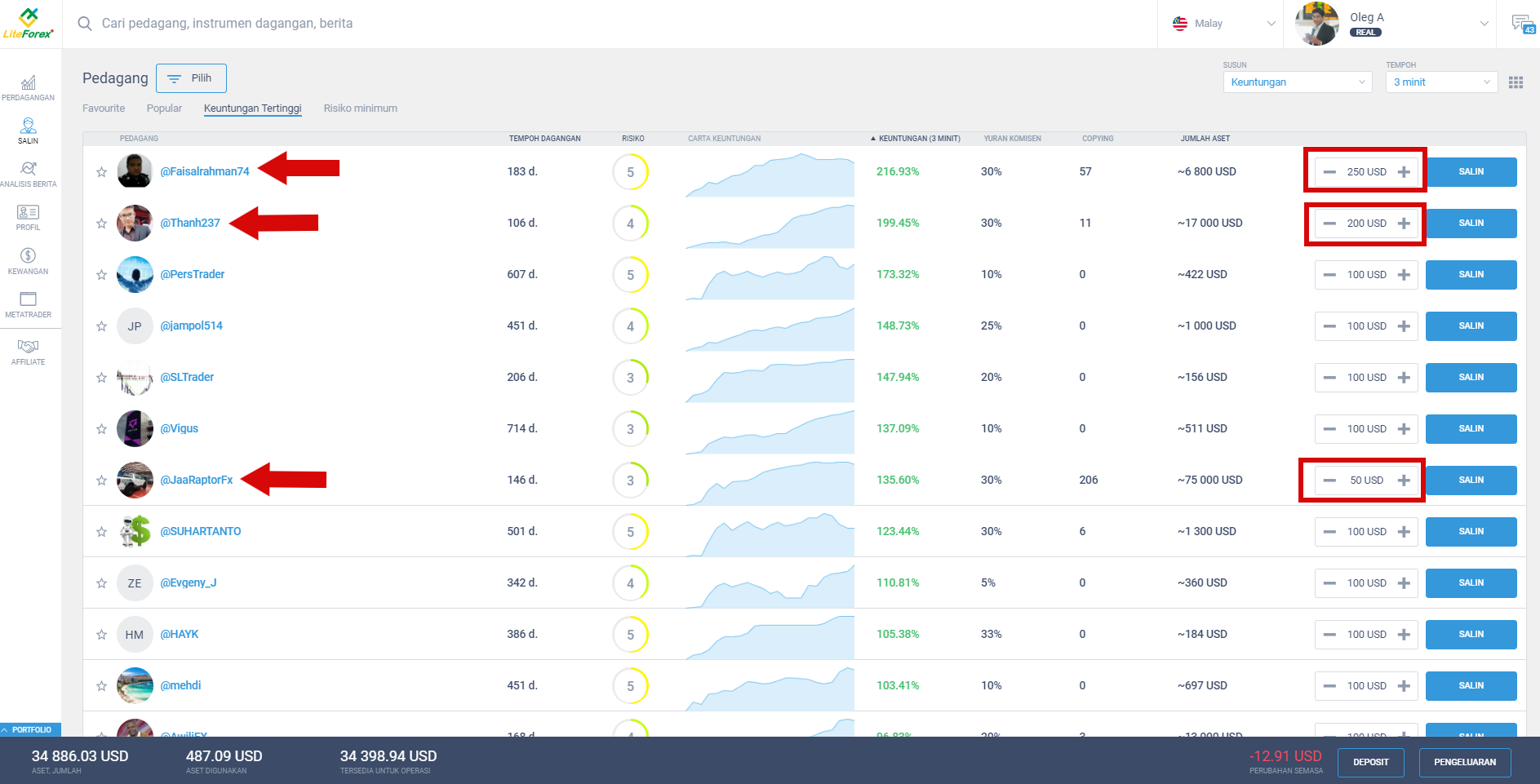Increase amount for jampol514 with plus

1404,326
